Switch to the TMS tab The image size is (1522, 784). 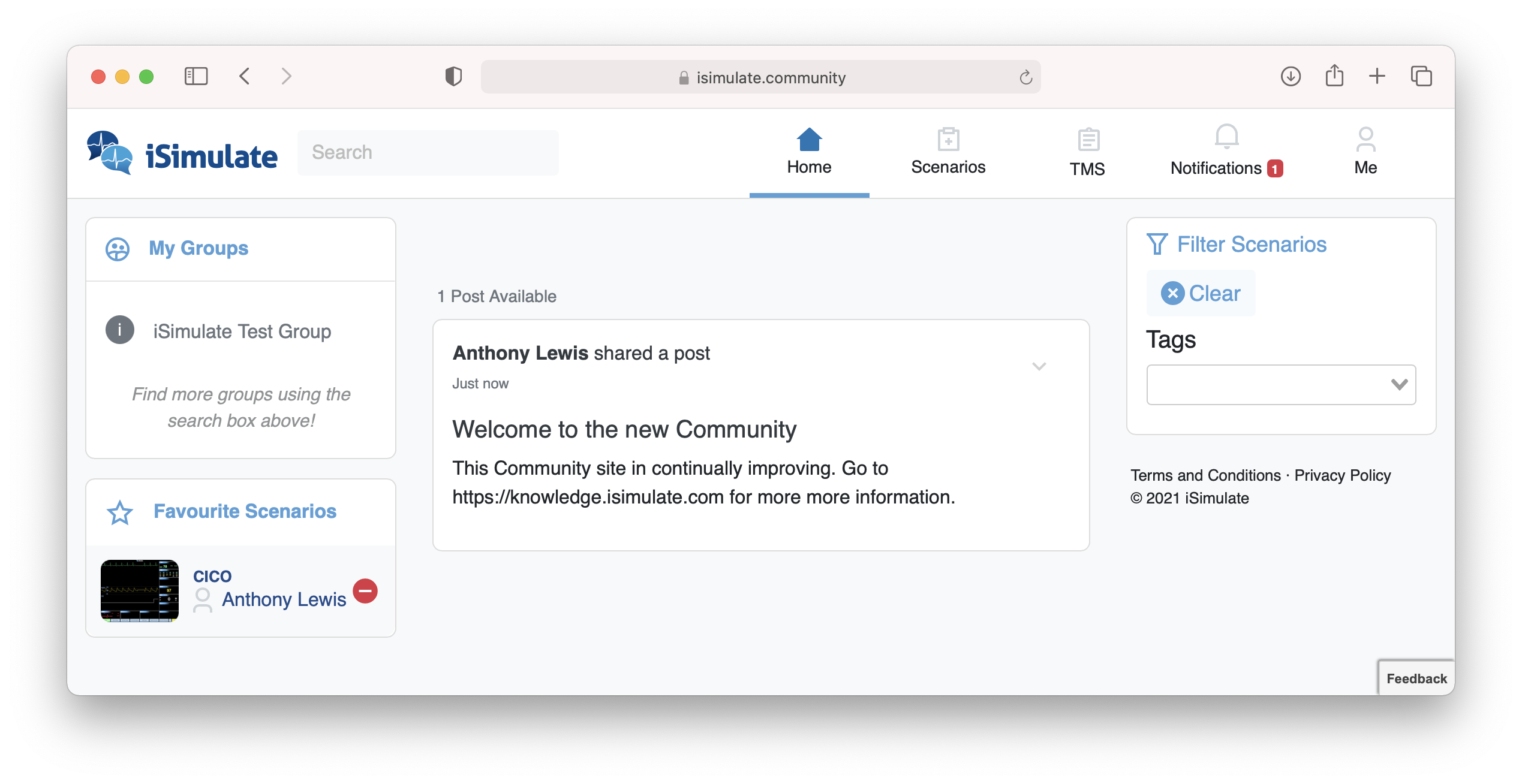click(x=1087, y=153)
